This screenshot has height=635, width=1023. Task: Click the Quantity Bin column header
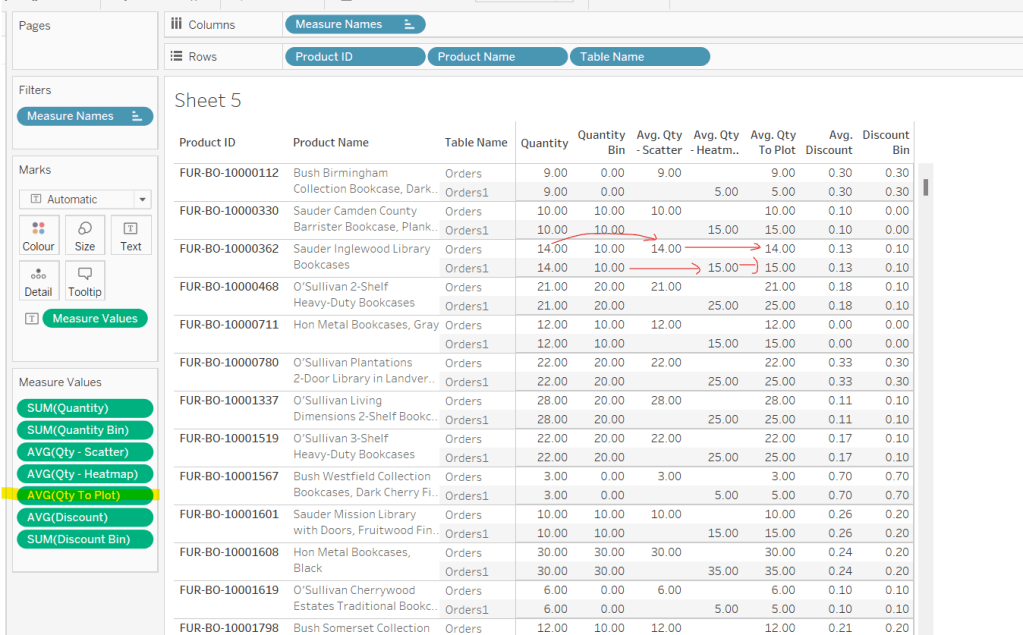(x=601, y=142)
